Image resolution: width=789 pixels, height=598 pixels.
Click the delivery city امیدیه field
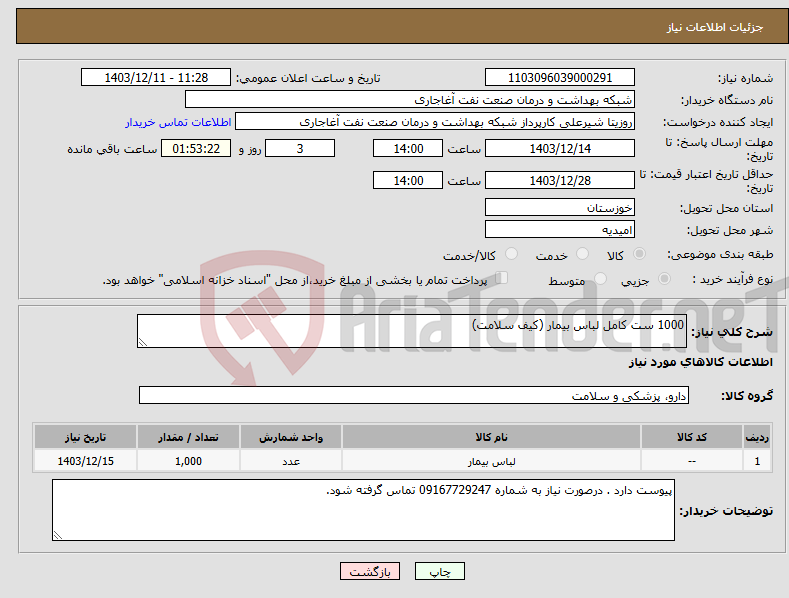click(560, 230)
